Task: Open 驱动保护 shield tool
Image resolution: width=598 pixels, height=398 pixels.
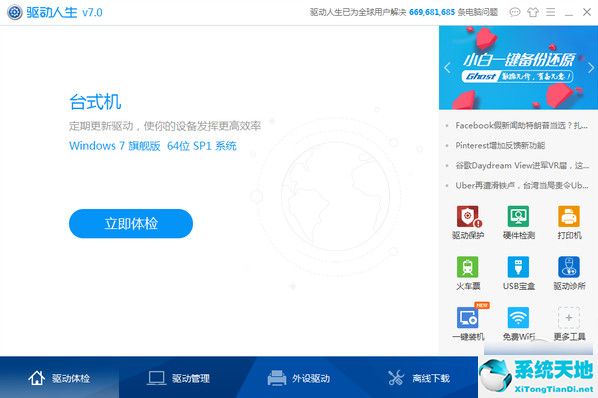Action: 468,223
